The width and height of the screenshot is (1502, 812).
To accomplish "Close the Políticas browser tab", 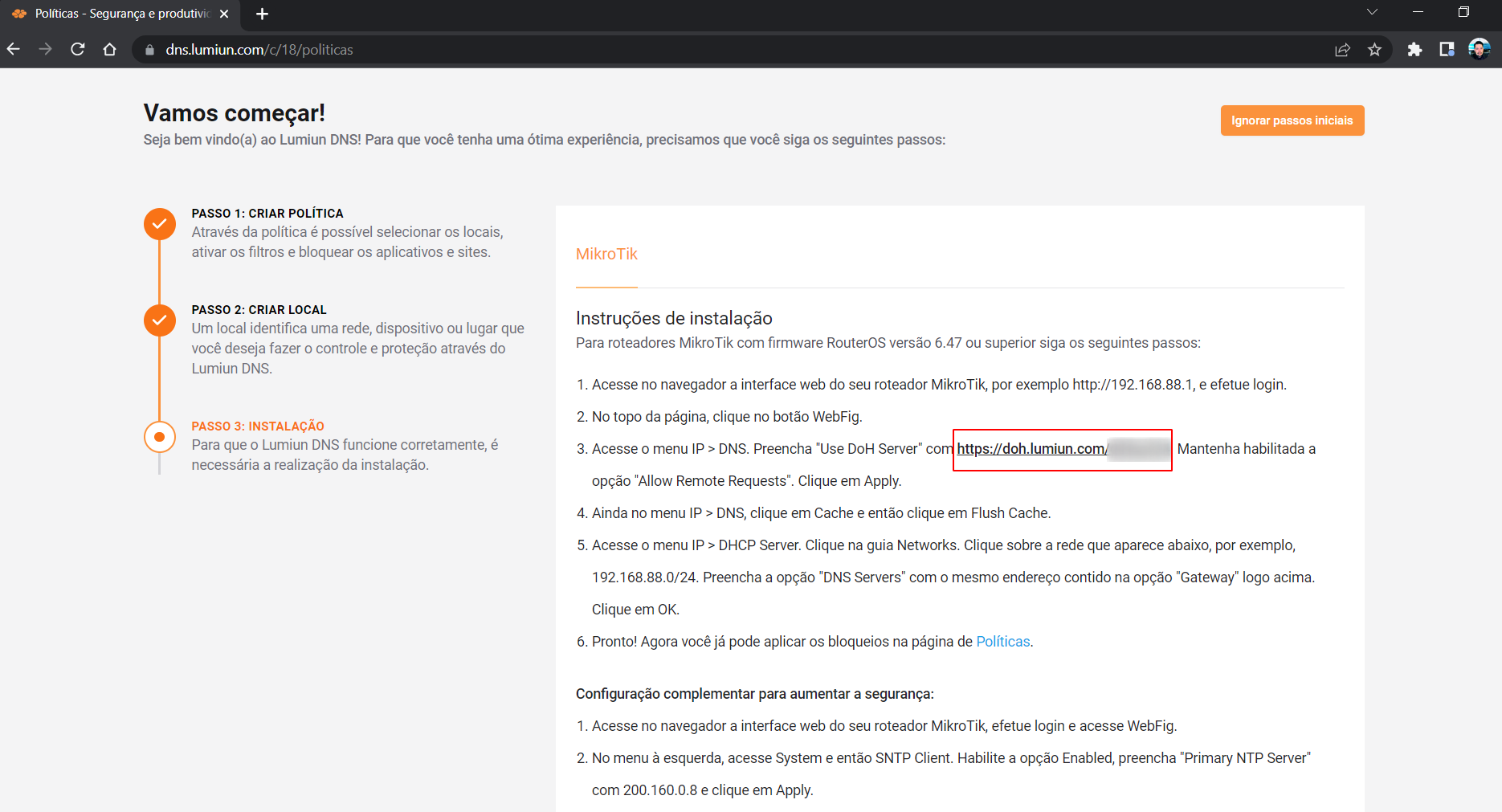I will 224,14.
